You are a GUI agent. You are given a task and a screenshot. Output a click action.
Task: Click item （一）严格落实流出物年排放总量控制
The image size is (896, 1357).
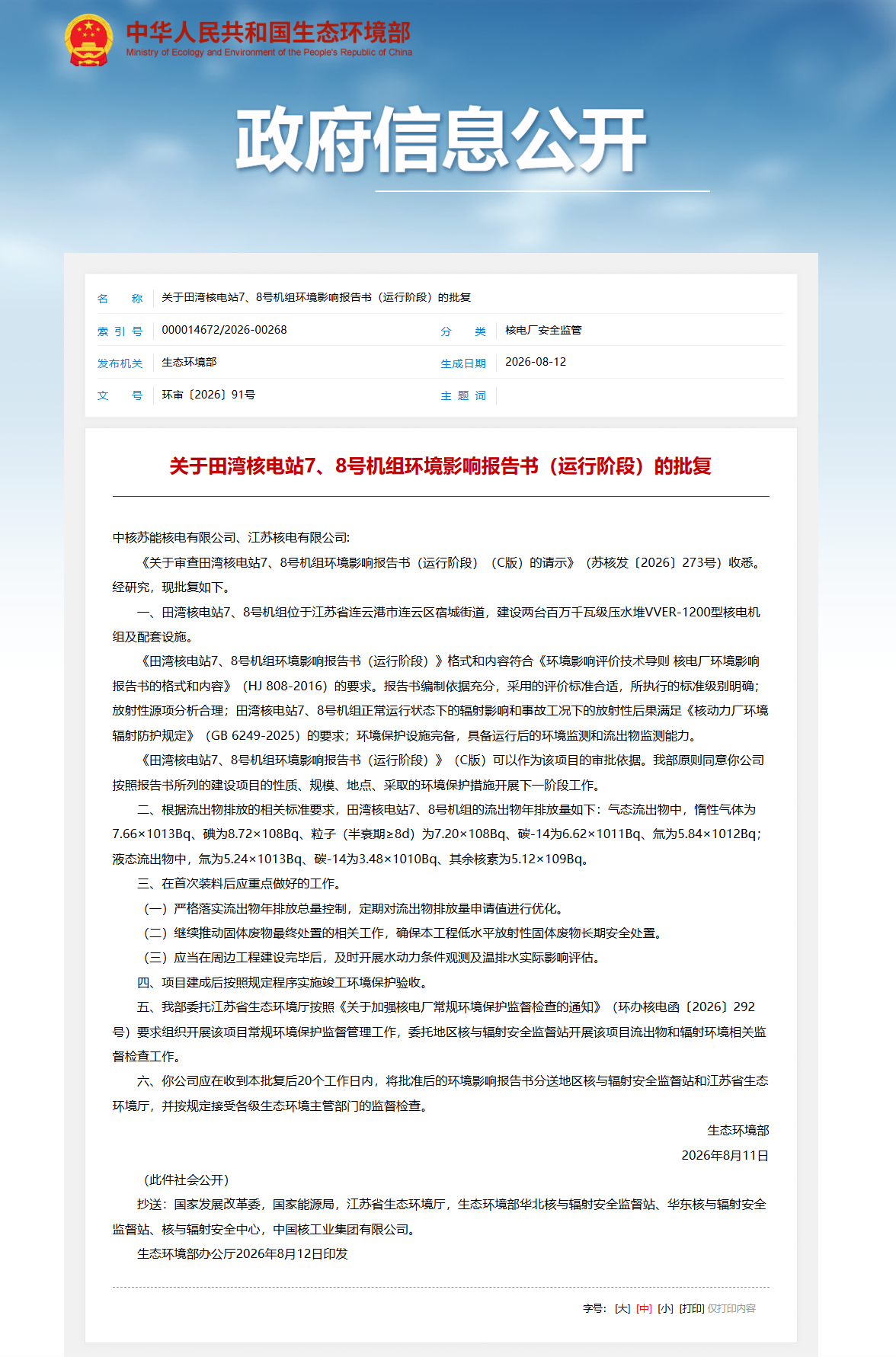pos(353,908)
